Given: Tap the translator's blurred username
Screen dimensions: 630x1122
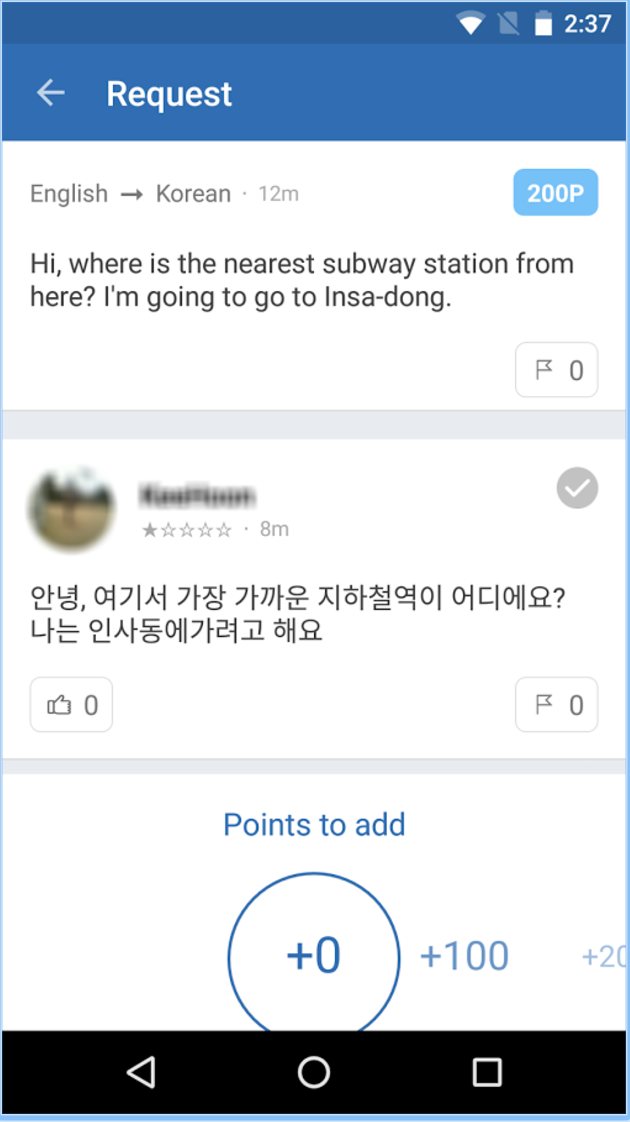Looking at the screenshot, I should (197, 495).
